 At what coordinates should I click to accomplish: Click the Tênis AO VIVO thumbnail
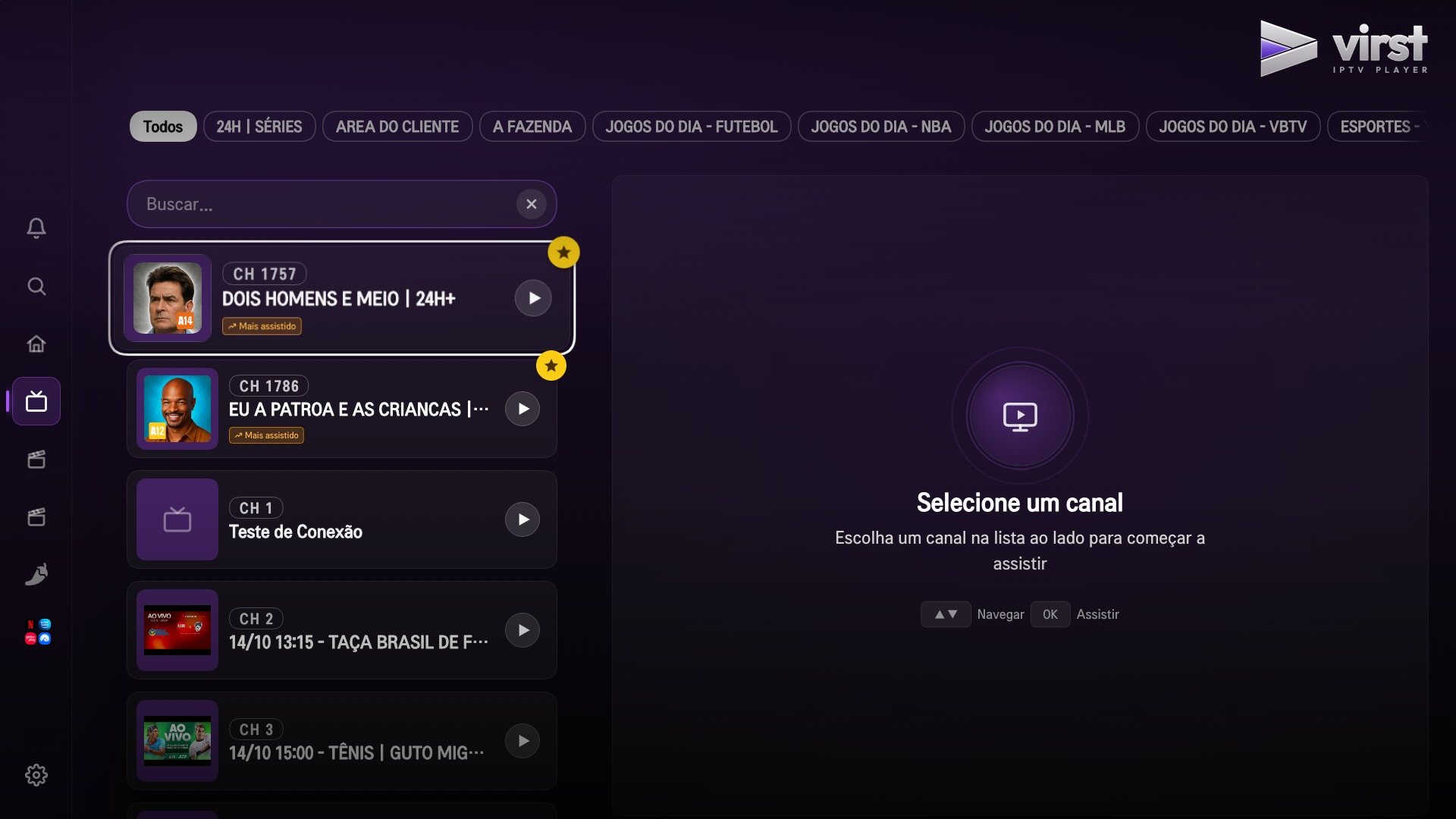pyautogui.click(x=177, y=741)
